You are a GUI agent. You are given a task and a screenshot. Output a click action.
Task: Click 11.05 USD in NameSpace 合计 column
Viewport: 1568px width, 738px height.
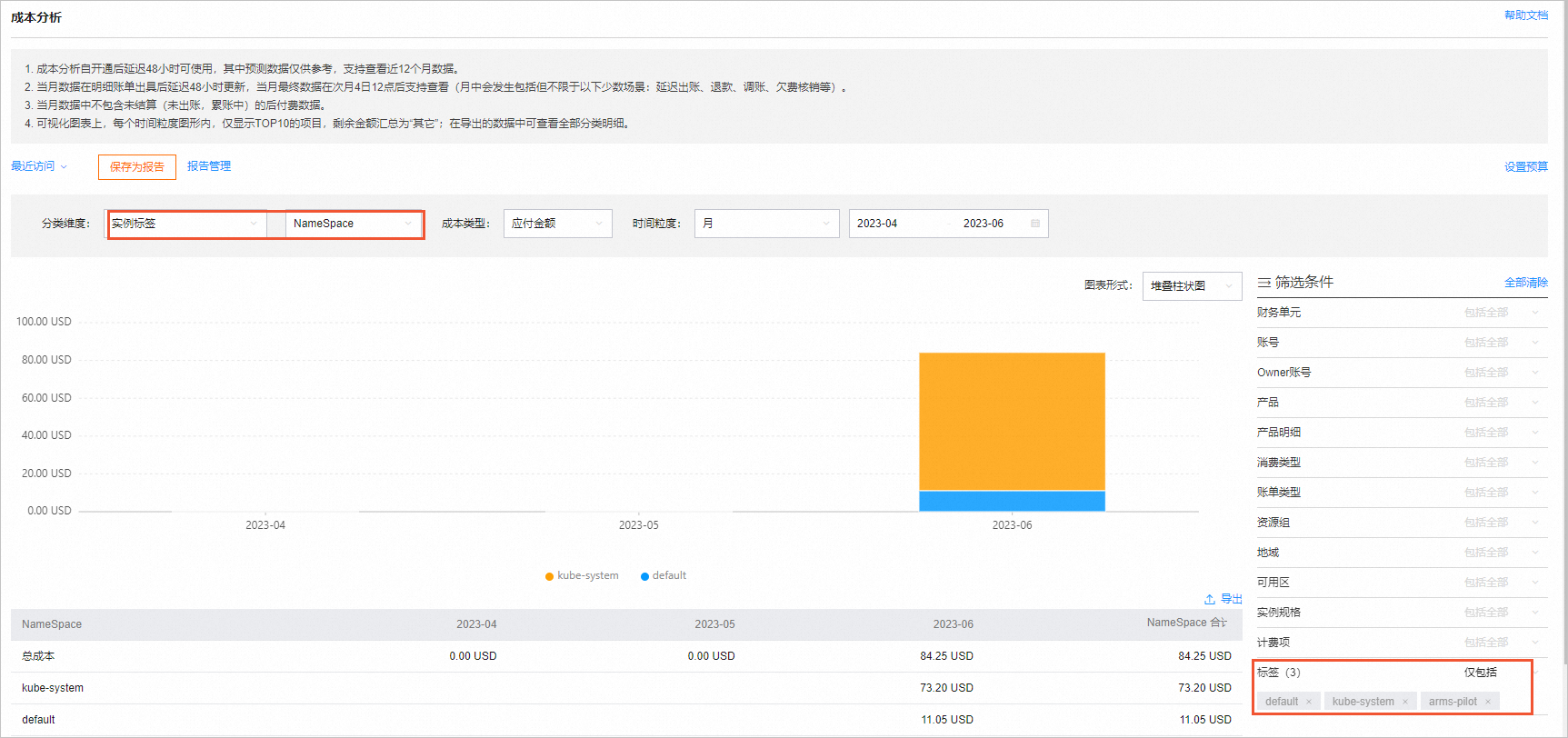(1205, 720)
